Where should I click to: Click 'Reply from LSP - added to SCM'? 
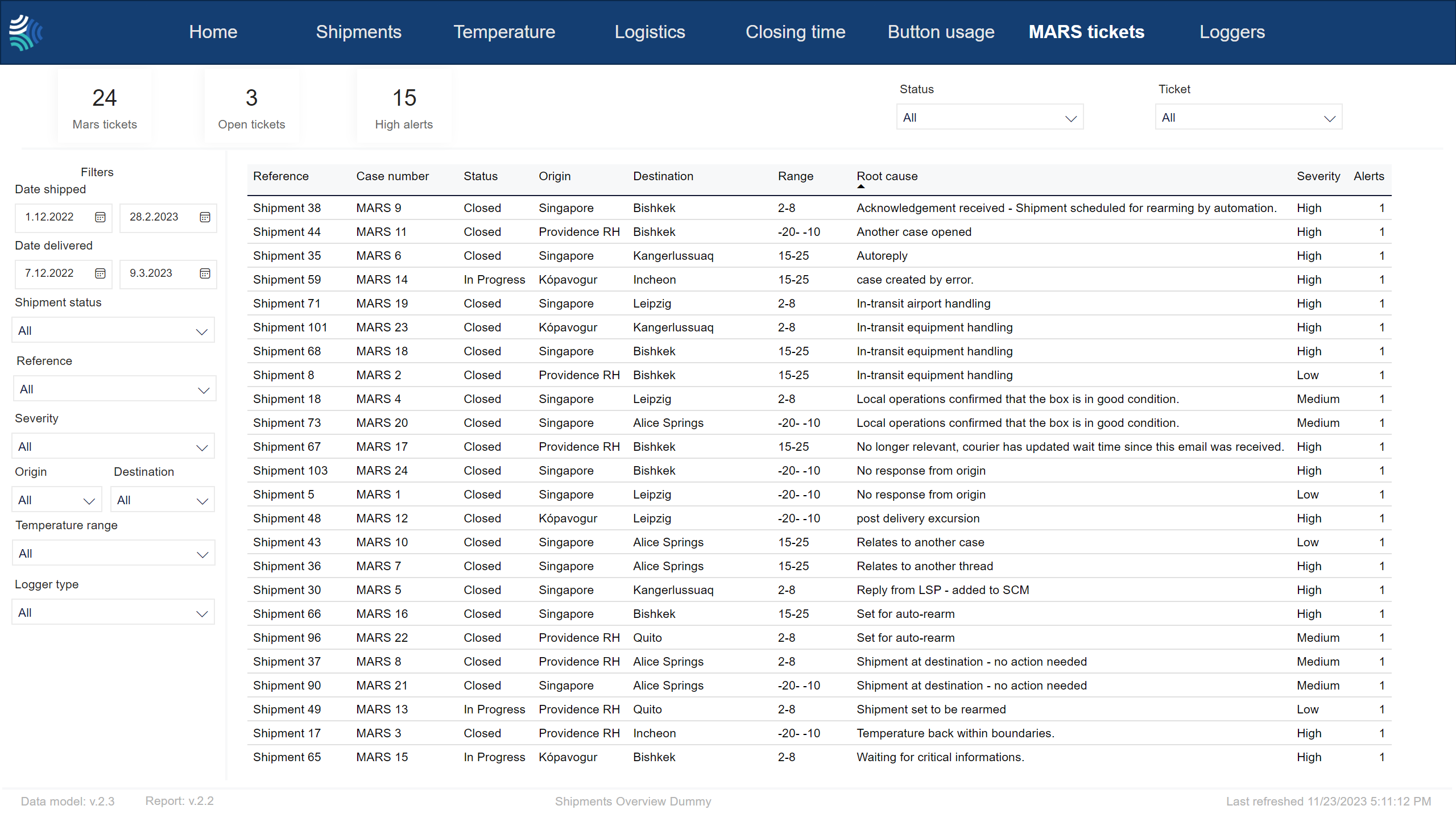click(943, 590)
